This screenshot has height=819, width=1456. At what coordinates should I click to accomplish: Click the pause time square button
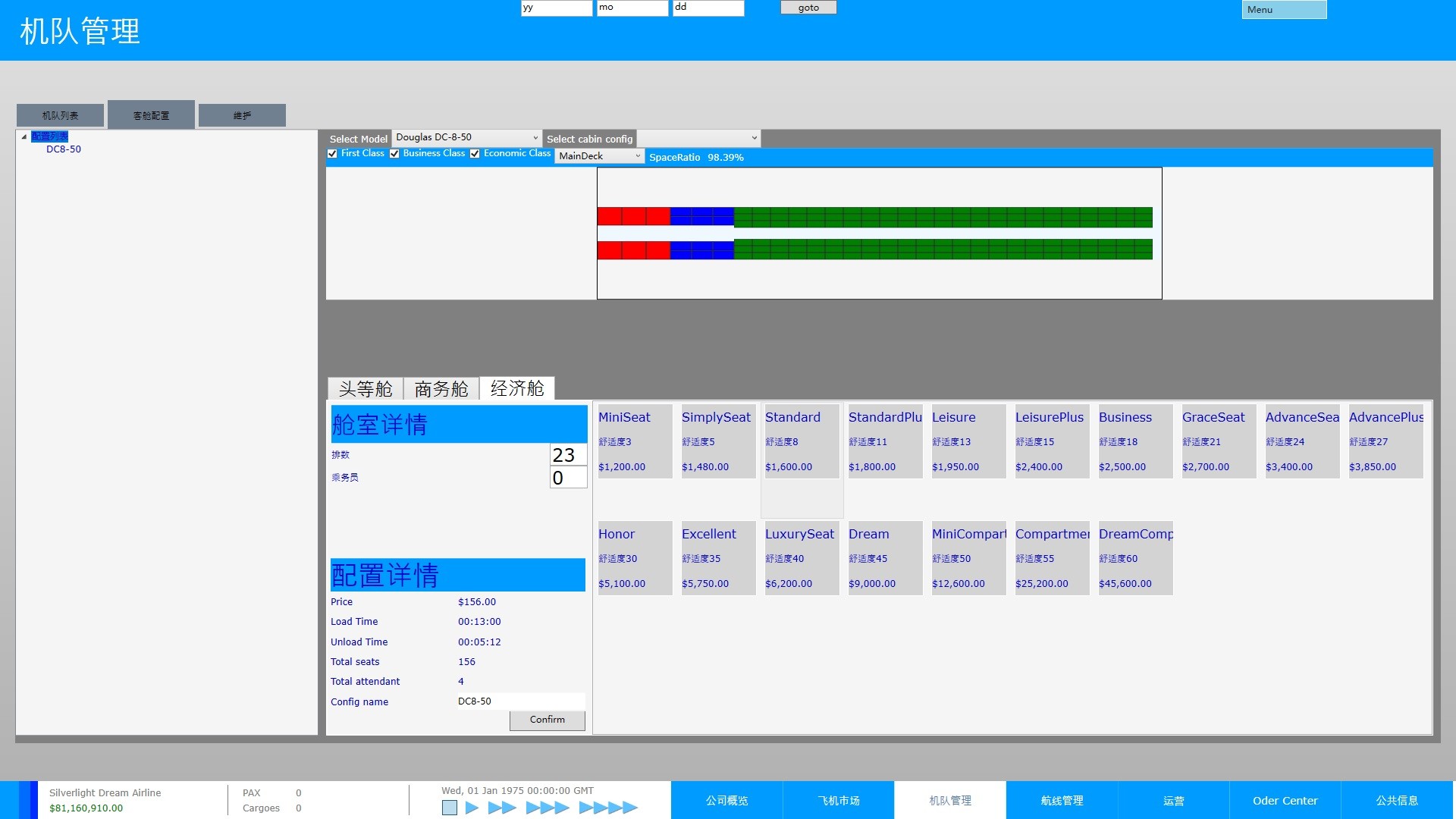click(450, 808)
